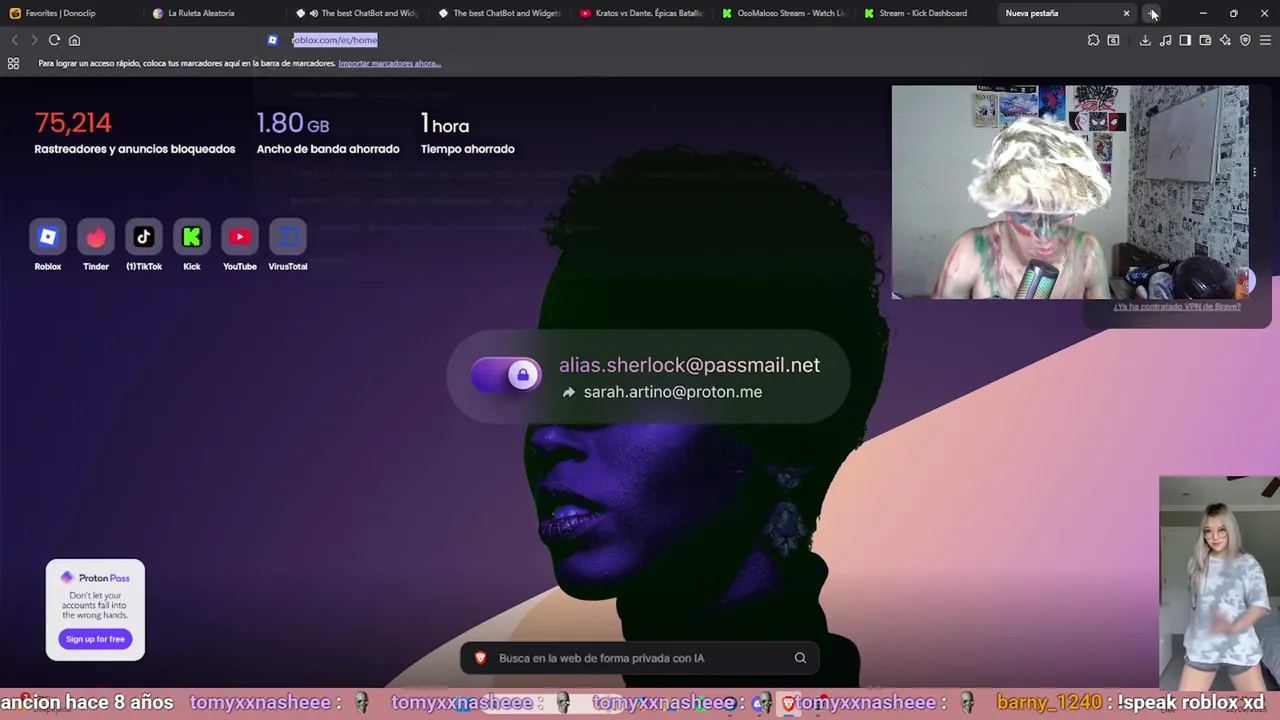This screenshot has height=720, width=1280.
Task: Go to the home page icon
Action: [x=74, y=40]
